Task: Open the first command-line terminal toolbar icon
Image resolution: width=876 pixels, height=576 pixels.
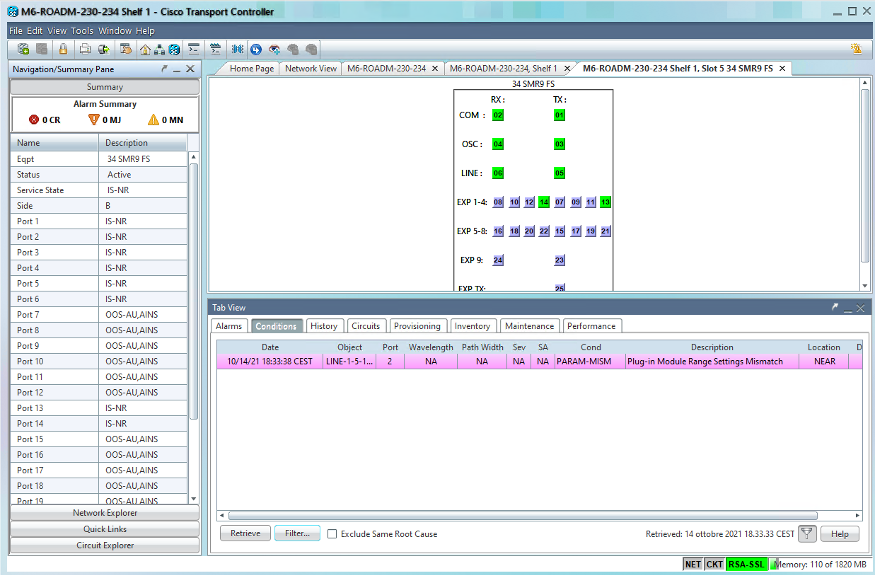Action: pos(194,49)
